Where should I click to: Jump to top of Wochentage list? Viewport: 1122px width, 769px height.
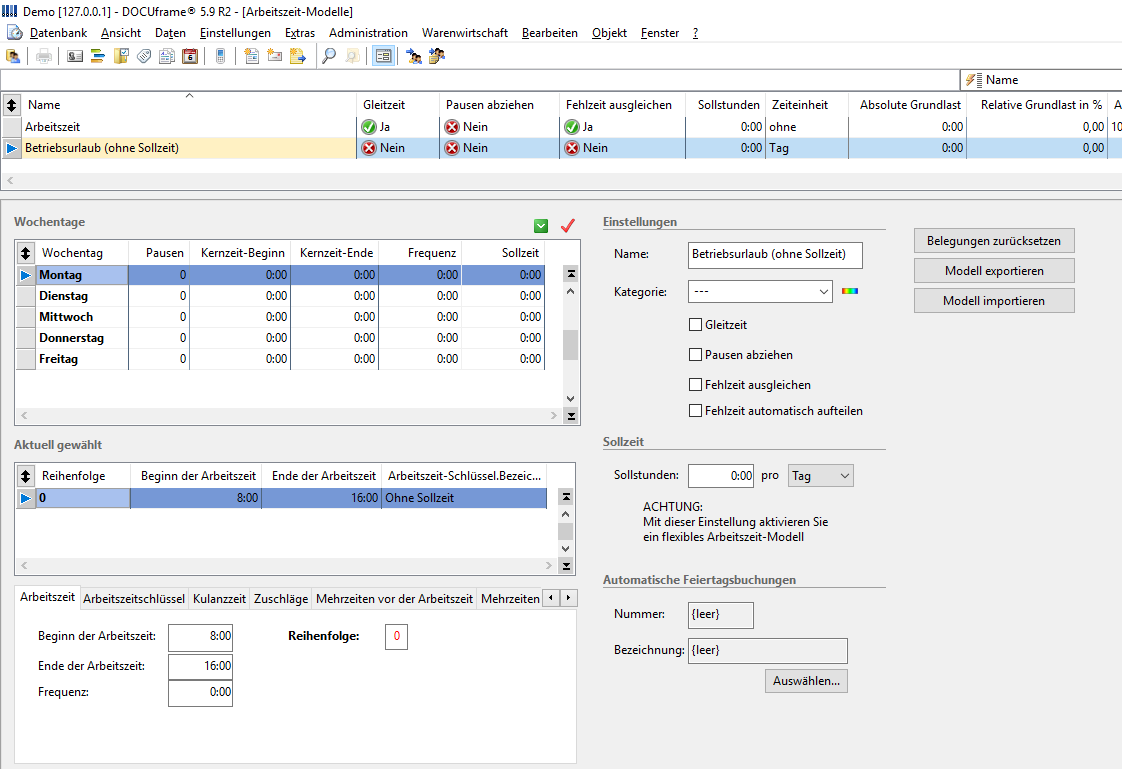[570, 274]
